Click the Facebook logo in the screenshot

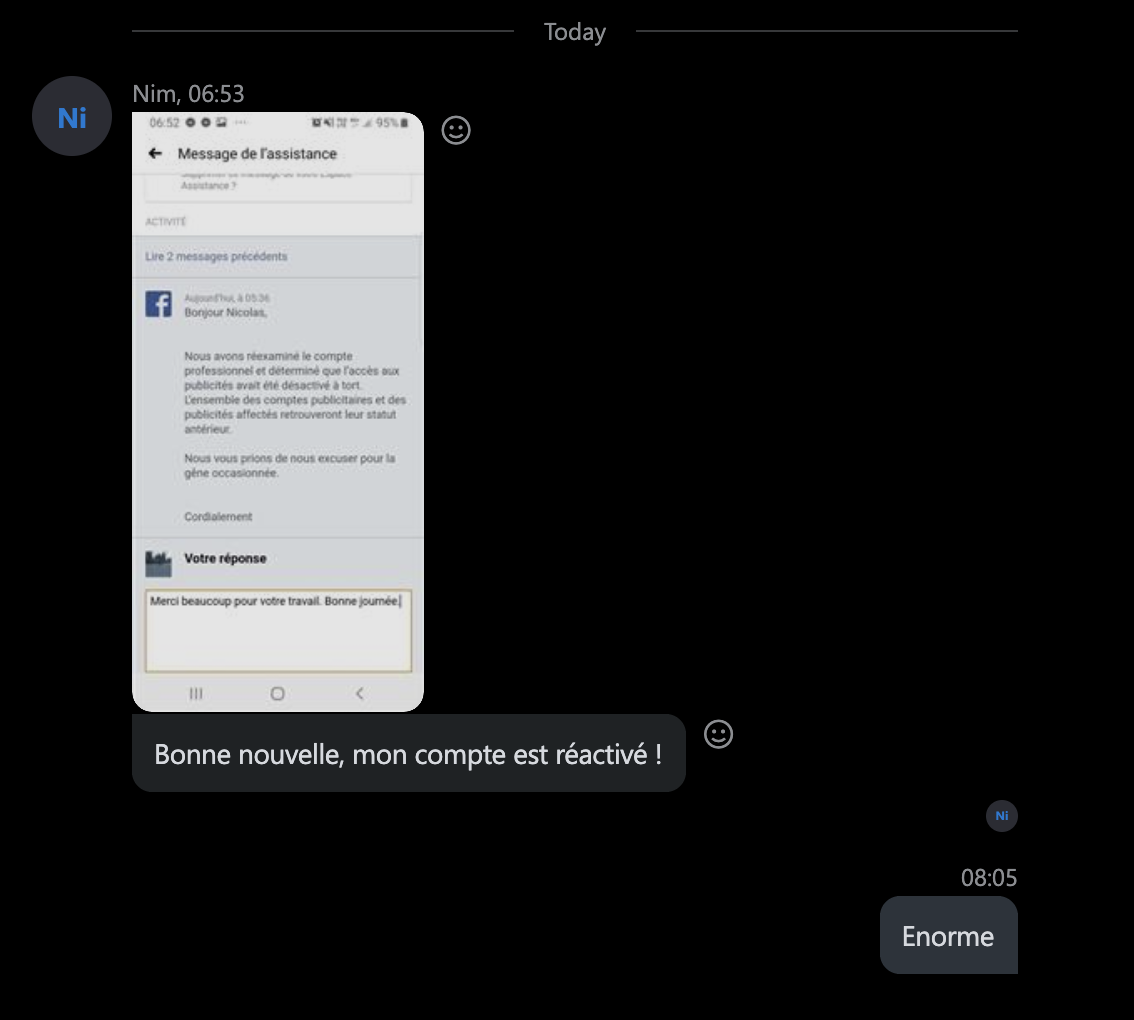tap(159, 304)
